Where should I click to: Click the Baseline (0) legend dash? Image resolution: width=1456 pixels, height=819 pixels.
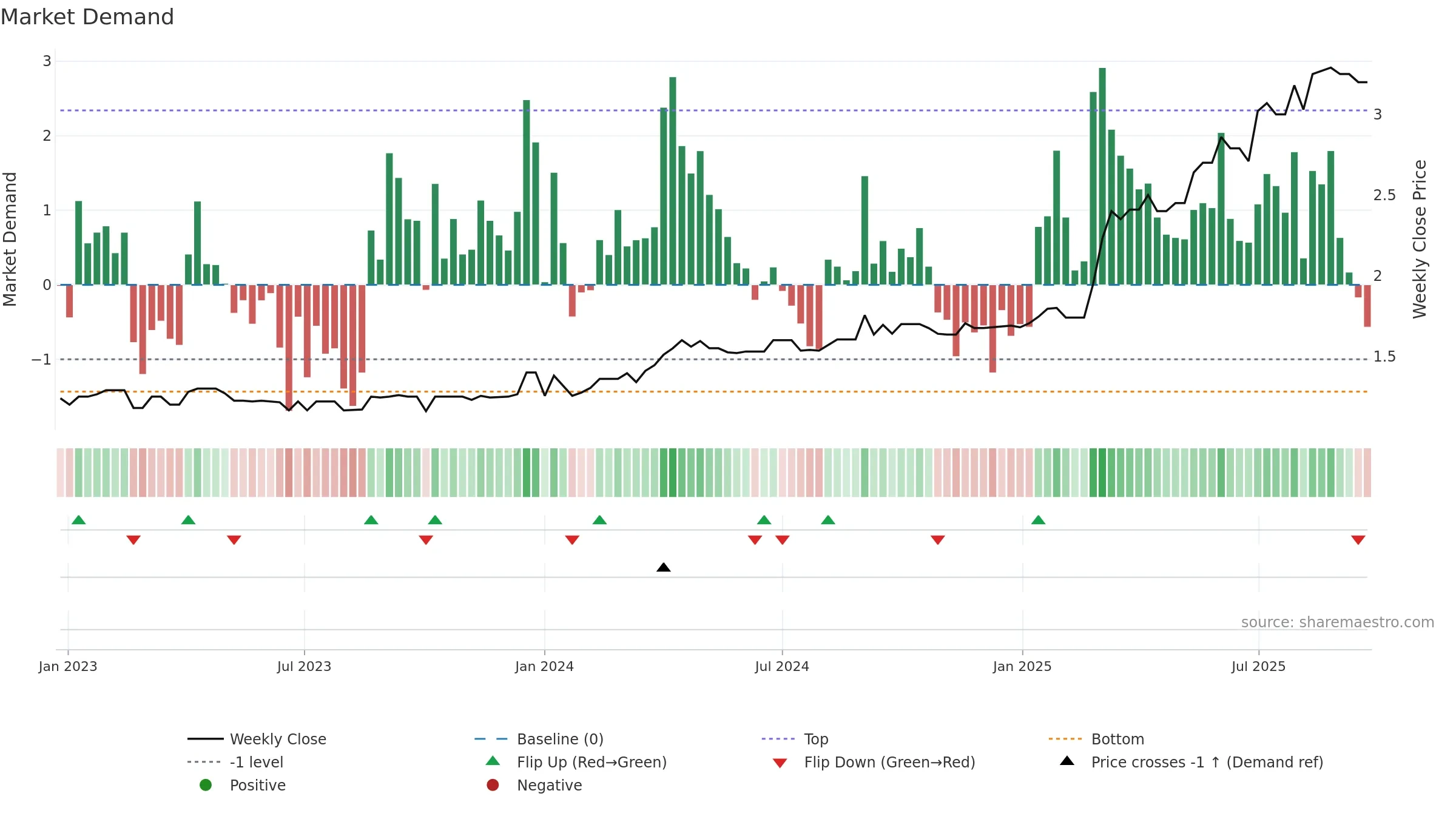(x=491, y=739)
